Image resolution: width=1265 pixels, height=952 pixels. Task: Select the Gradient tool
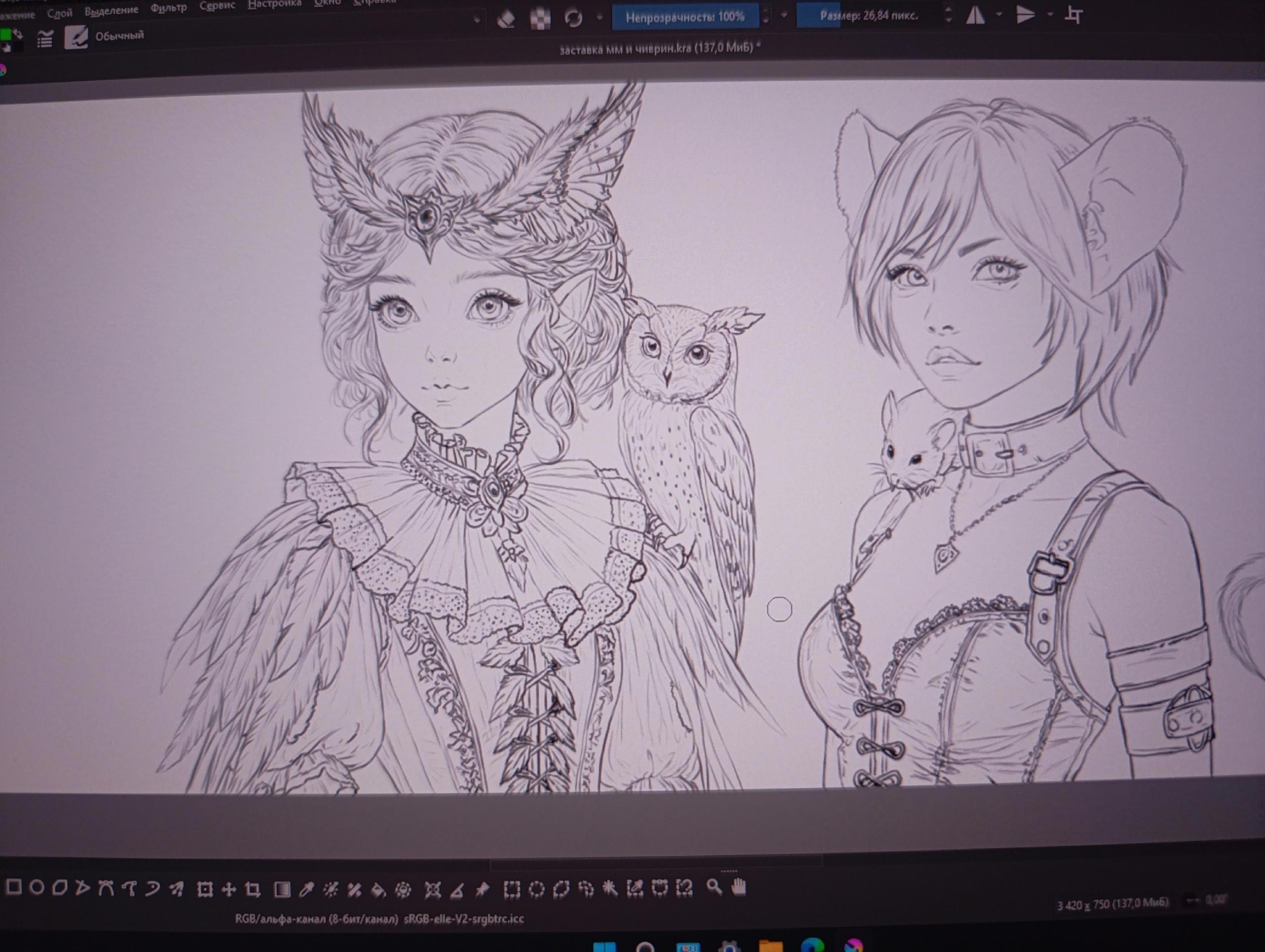click(282, 889)
